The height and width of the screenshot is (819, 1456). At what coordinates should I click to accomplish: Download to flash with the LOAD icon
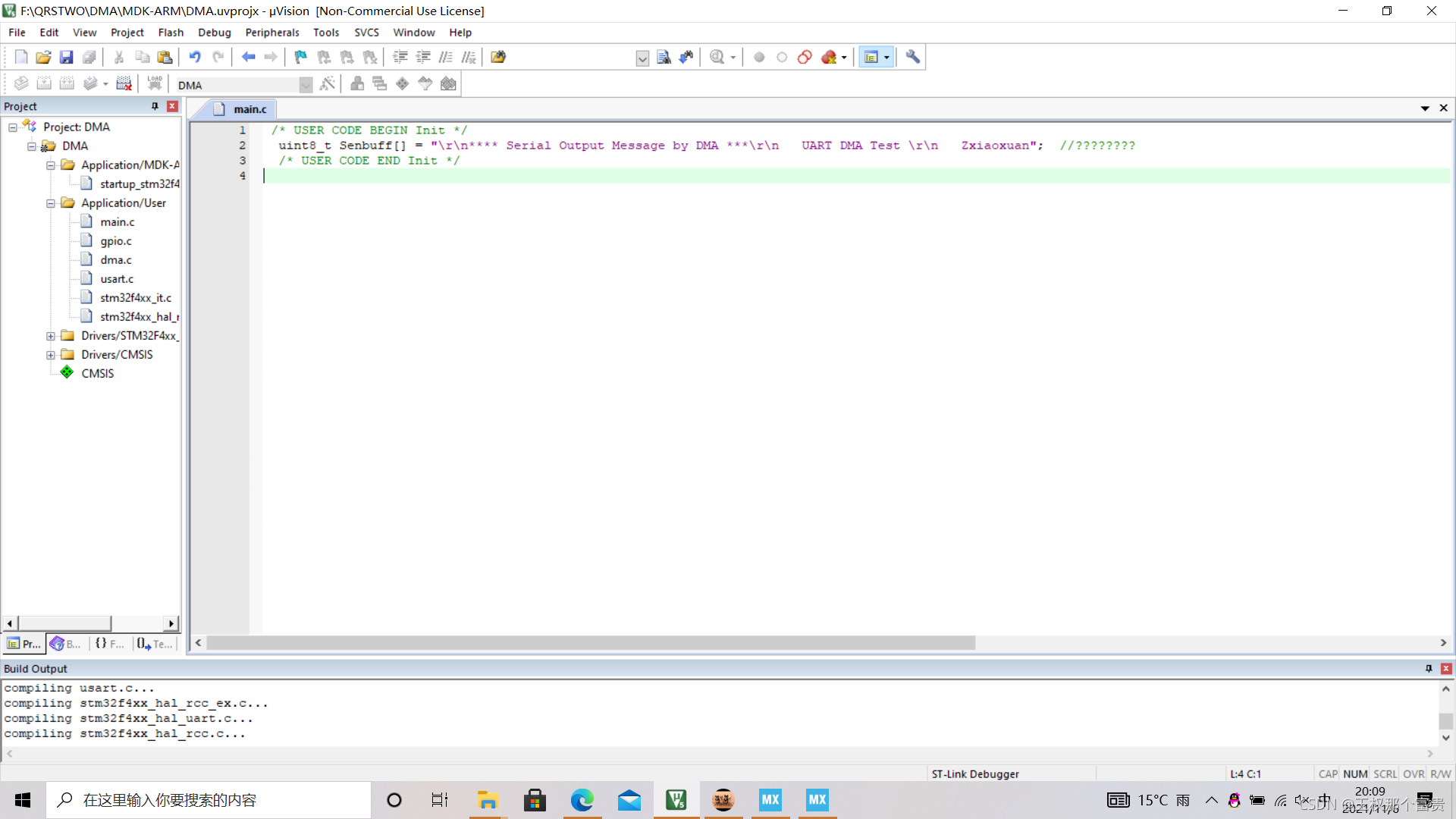[155, 83]
